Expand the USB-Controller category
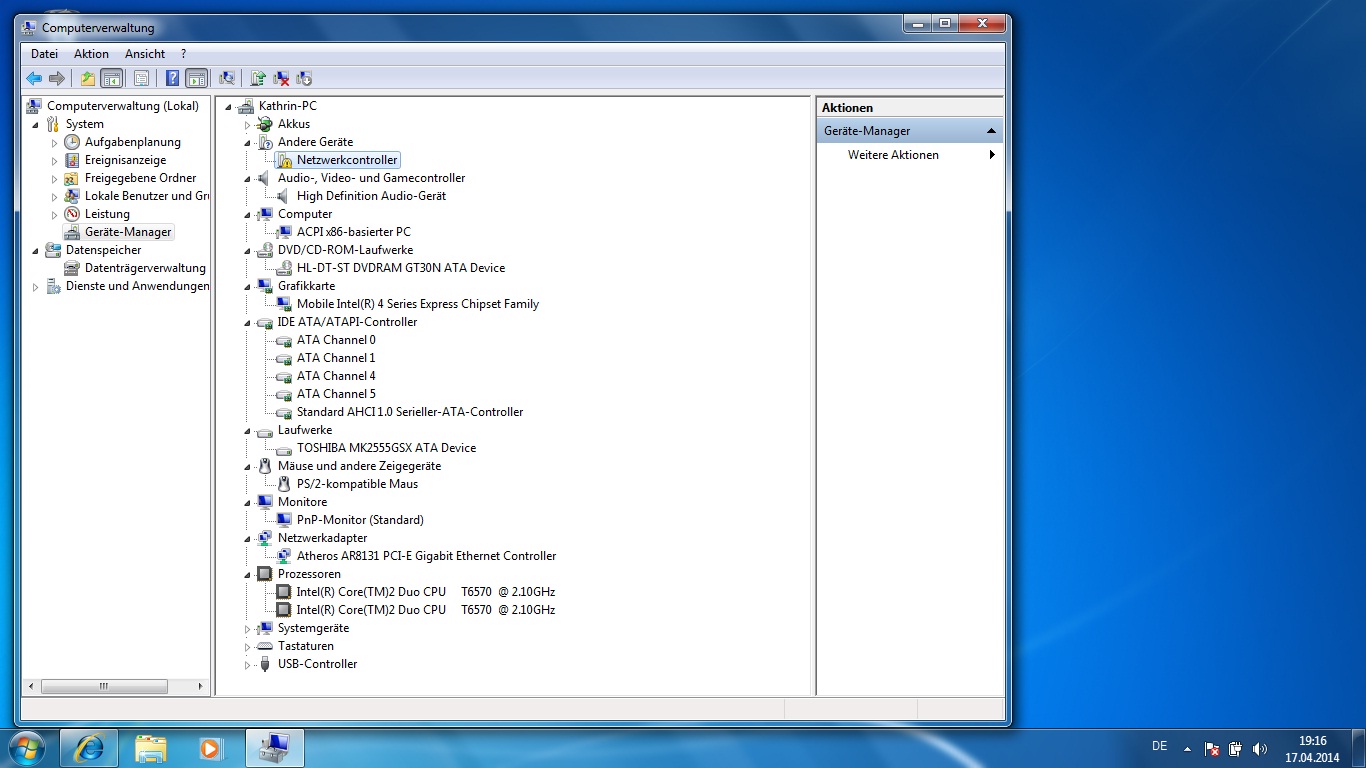The height and width of the screenshot is (768, 1366). [248, 665]
